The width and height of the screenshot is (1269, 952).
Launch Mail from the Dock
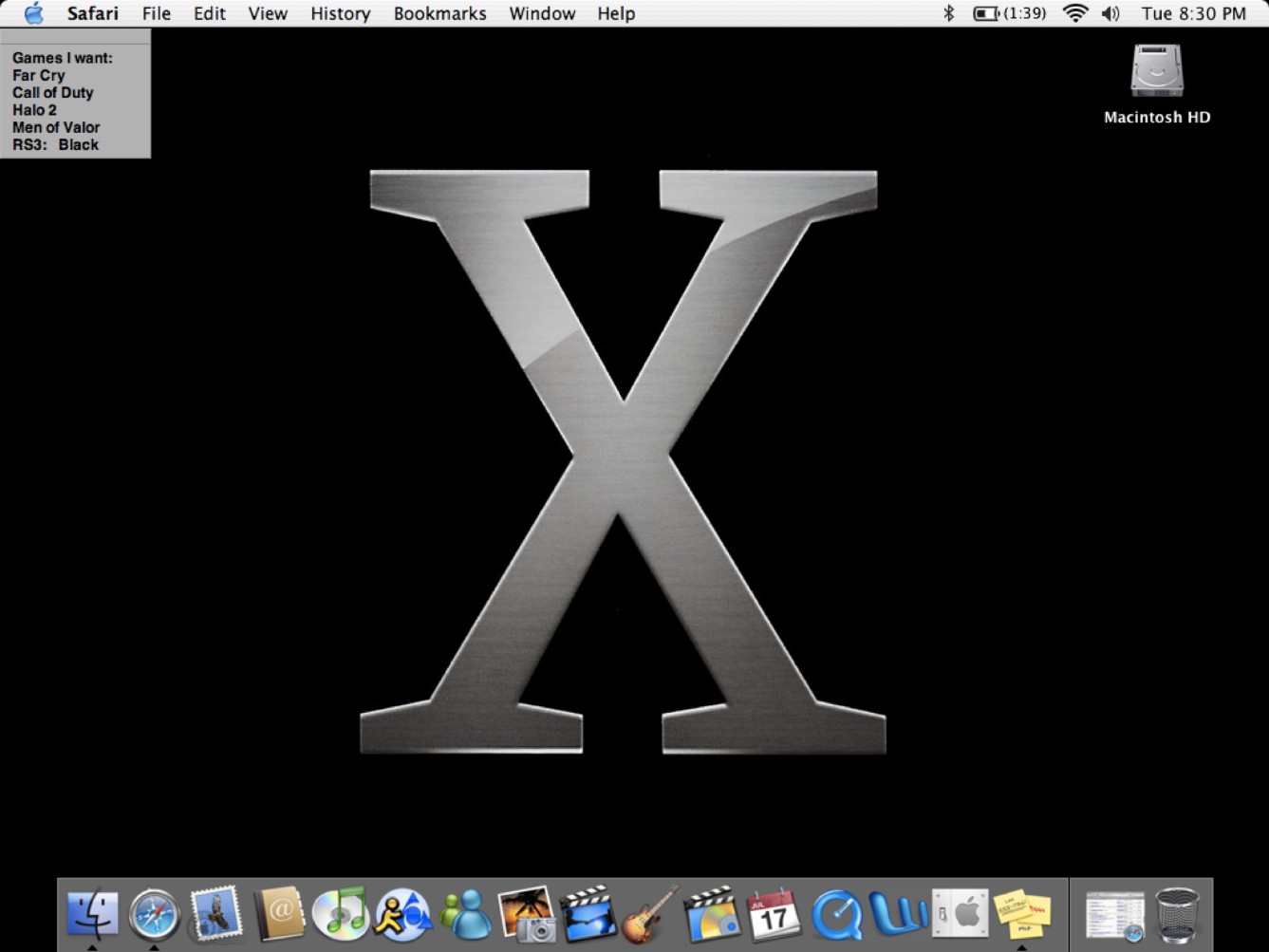tap(215, 914)
